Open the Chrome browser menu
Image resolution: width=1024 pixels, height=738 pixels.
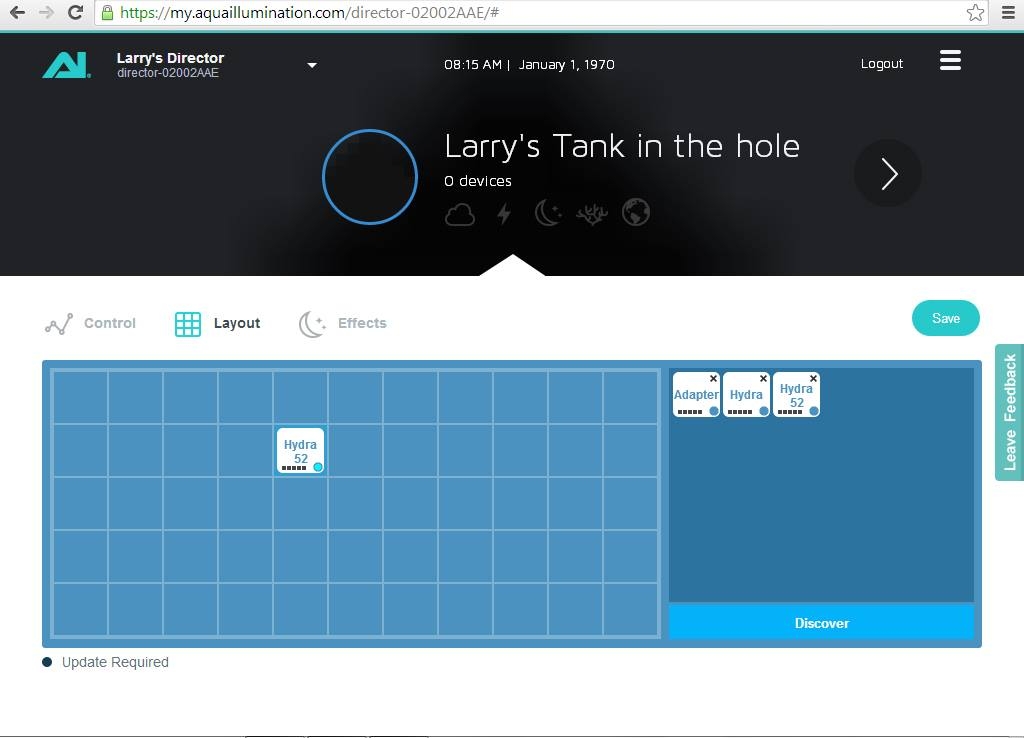1008,12
